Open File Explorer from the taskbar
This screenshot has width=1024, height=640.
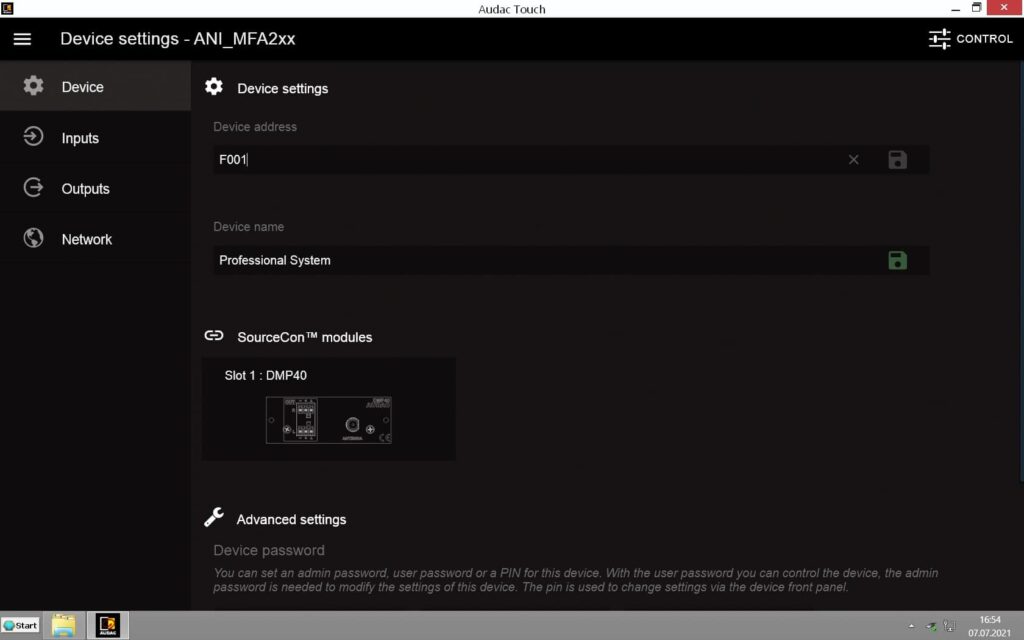(64, 626)
